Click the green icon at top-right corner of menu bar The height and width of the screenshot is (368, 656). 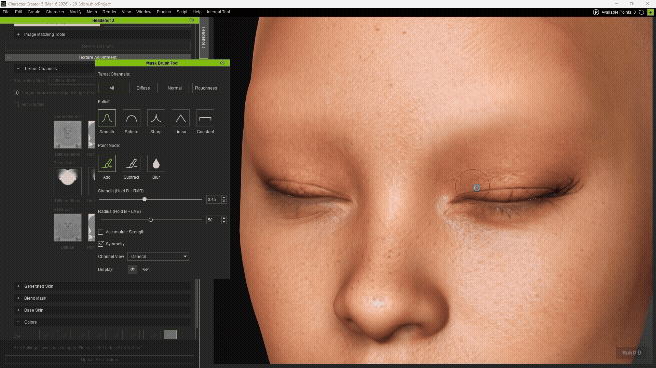tap(650, 12)
